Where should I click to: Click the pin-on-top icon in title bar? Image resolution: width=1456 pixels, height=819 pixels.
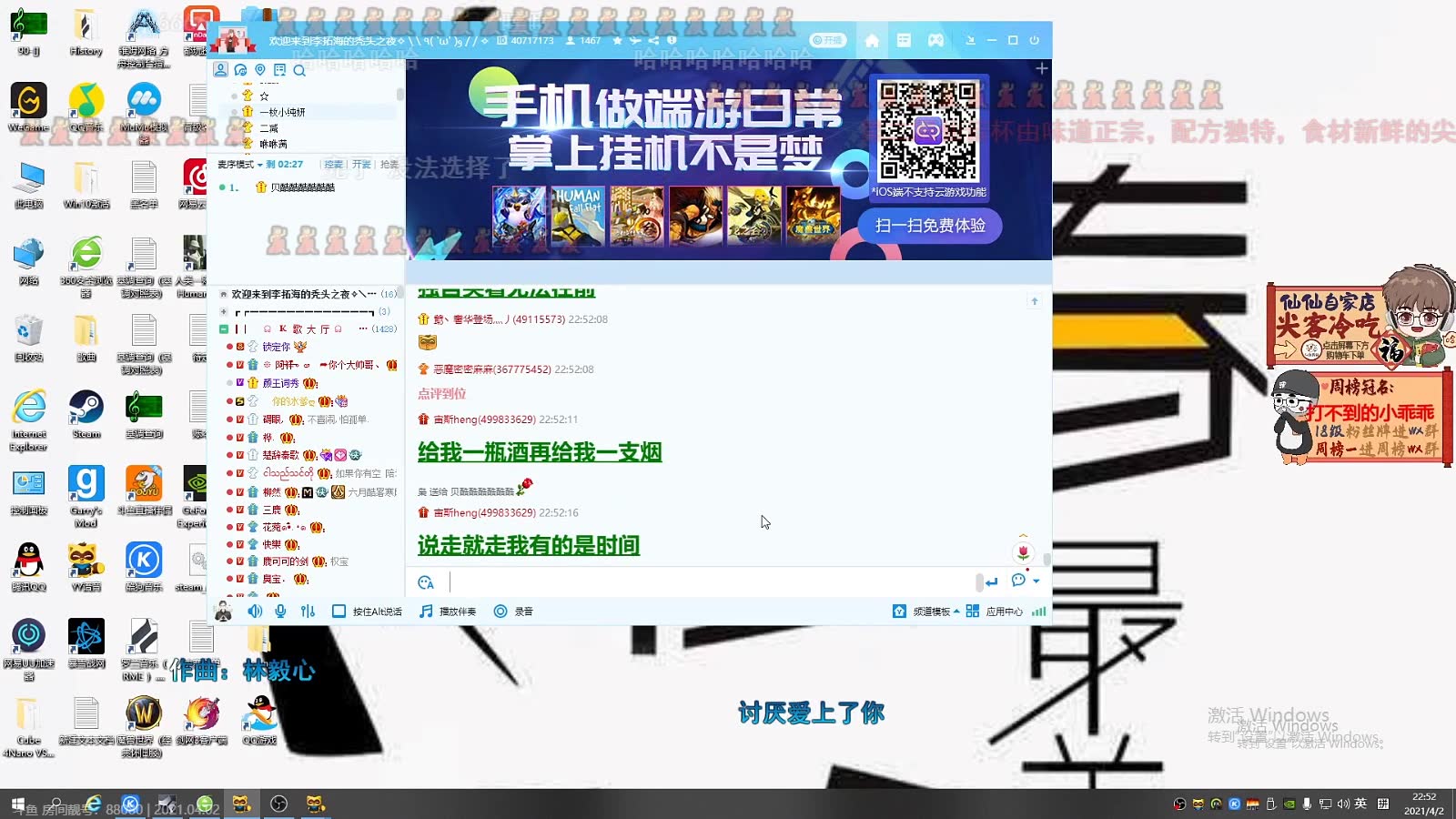[970, 40]
